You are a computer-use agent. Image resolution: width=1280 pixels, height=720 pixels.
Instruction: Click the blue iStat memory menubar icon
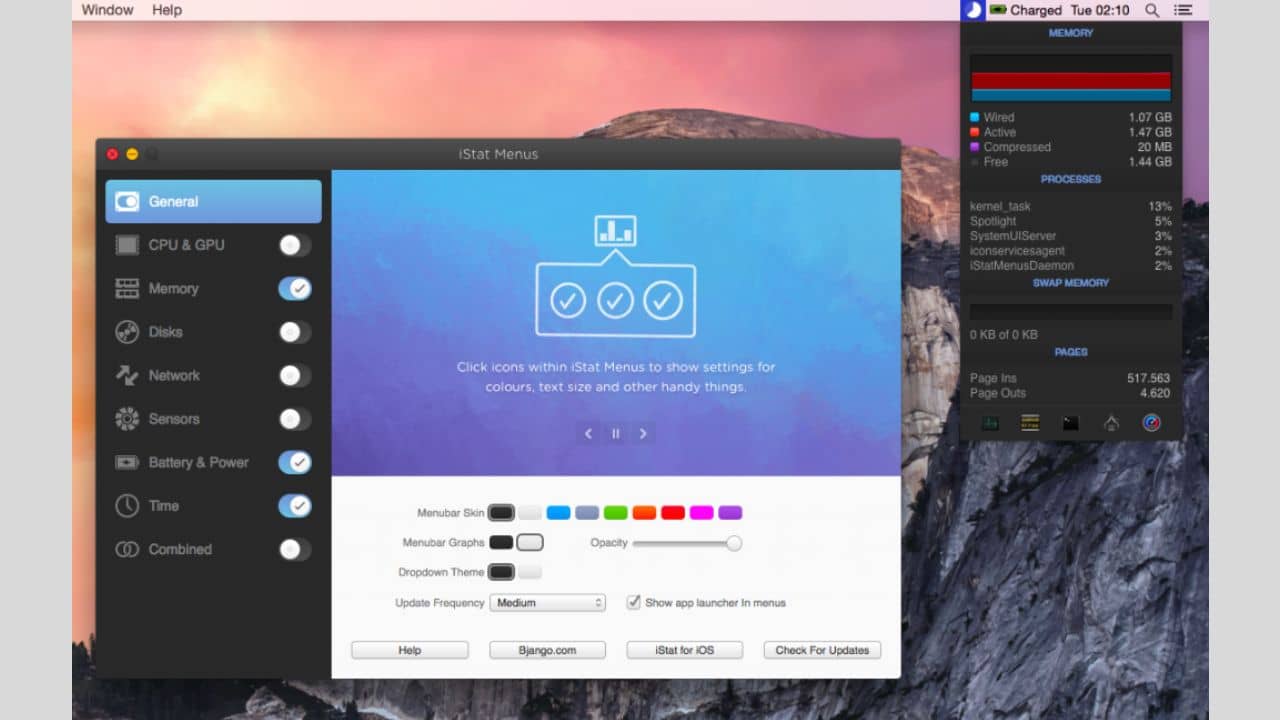pos(973,10)
